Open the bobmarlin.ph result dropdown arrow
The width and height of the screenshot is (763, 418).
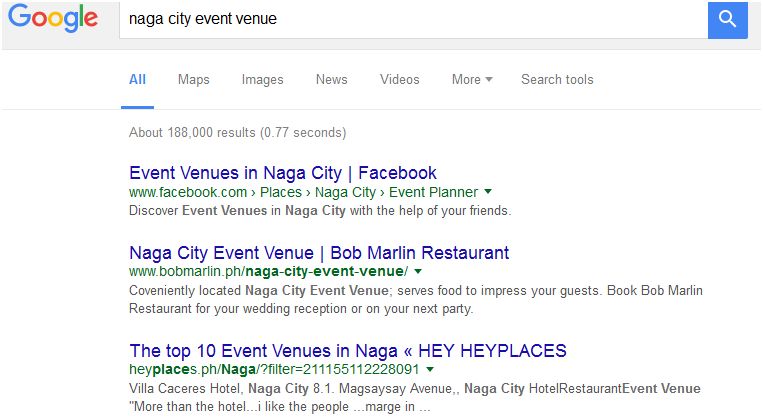point(418,271)
